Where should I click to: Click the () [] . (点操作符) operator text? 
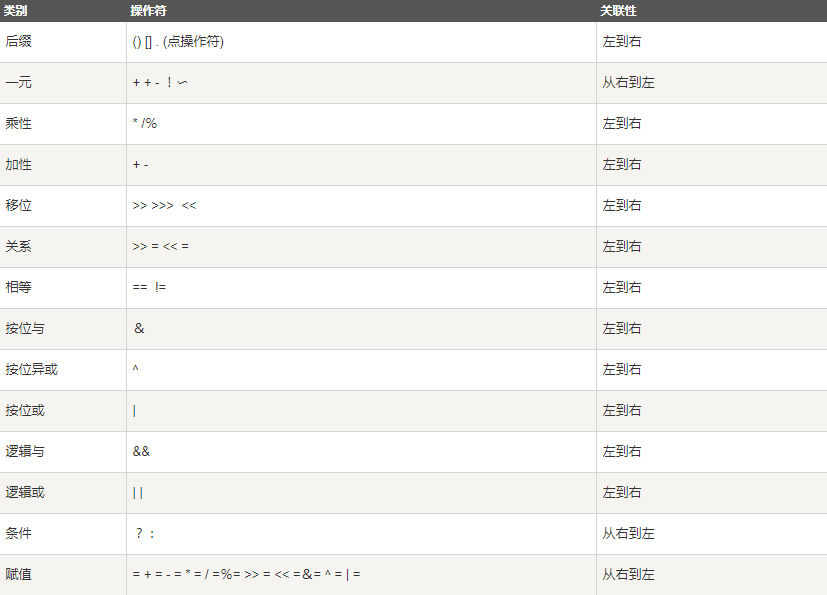pyautogui.click(x=178, y=42)
